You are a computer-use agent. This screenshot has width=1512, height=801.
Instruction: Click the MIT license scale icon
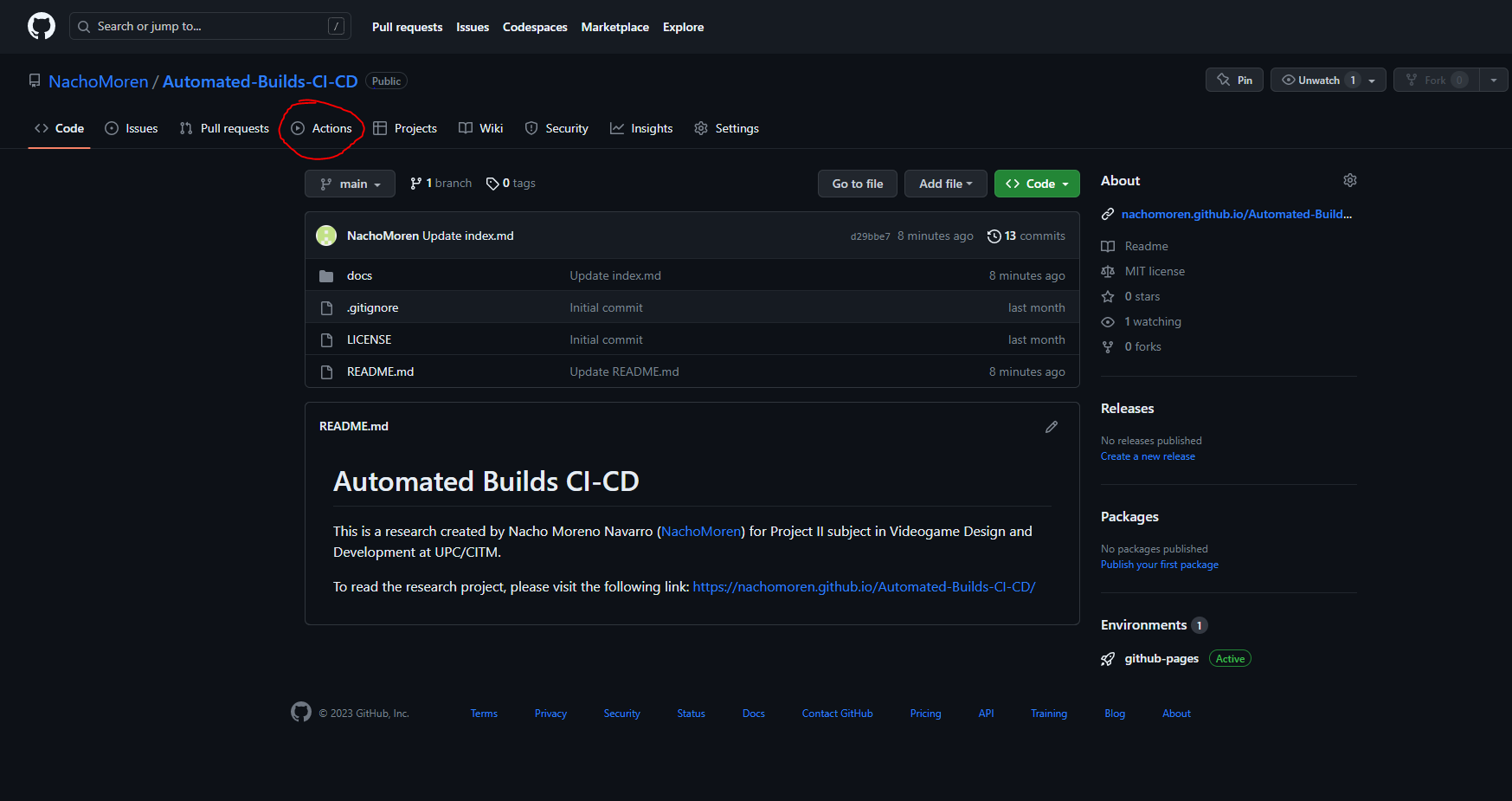click(1108, 272)
